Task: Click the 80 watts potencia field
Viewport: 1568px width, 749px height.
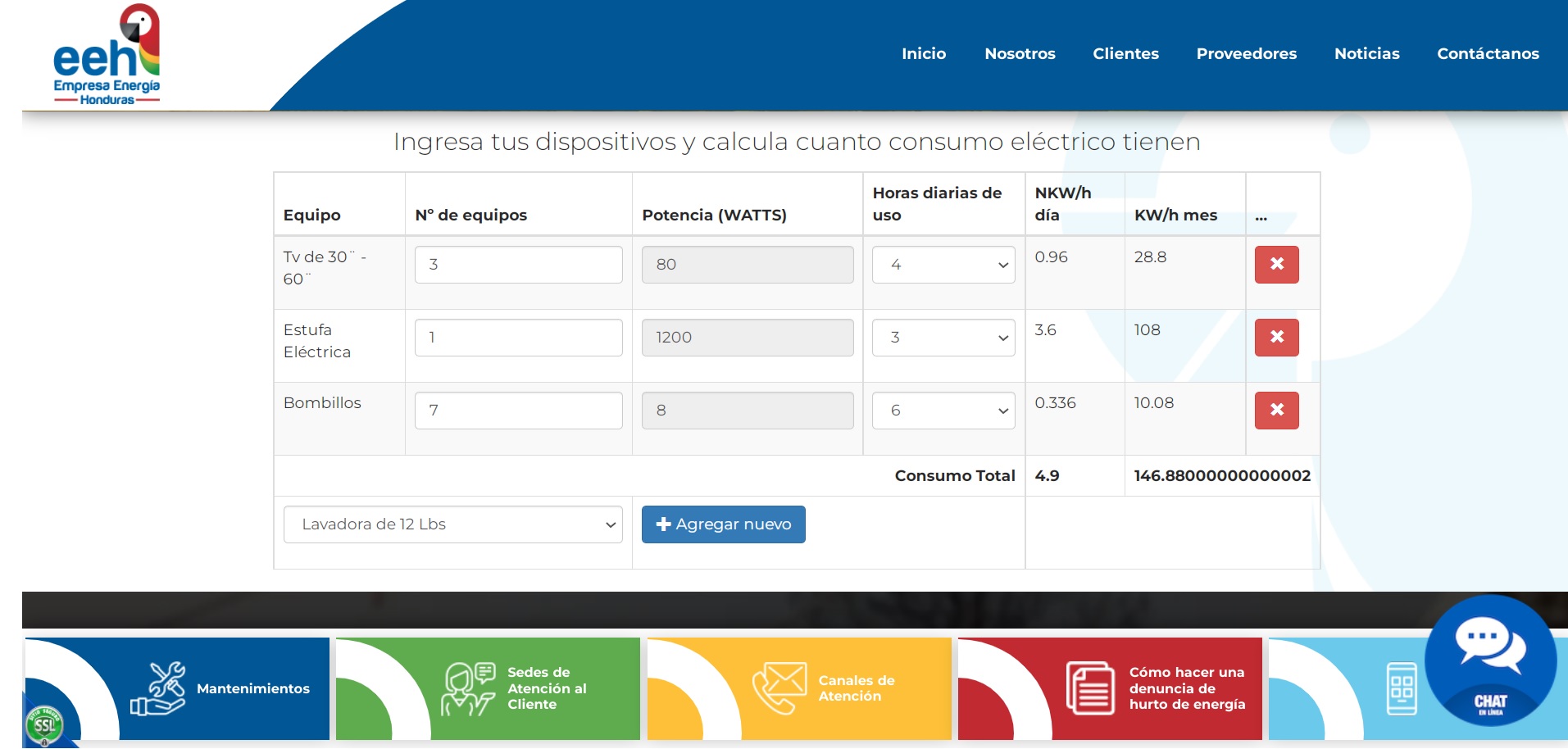Action: coord(748,265)
